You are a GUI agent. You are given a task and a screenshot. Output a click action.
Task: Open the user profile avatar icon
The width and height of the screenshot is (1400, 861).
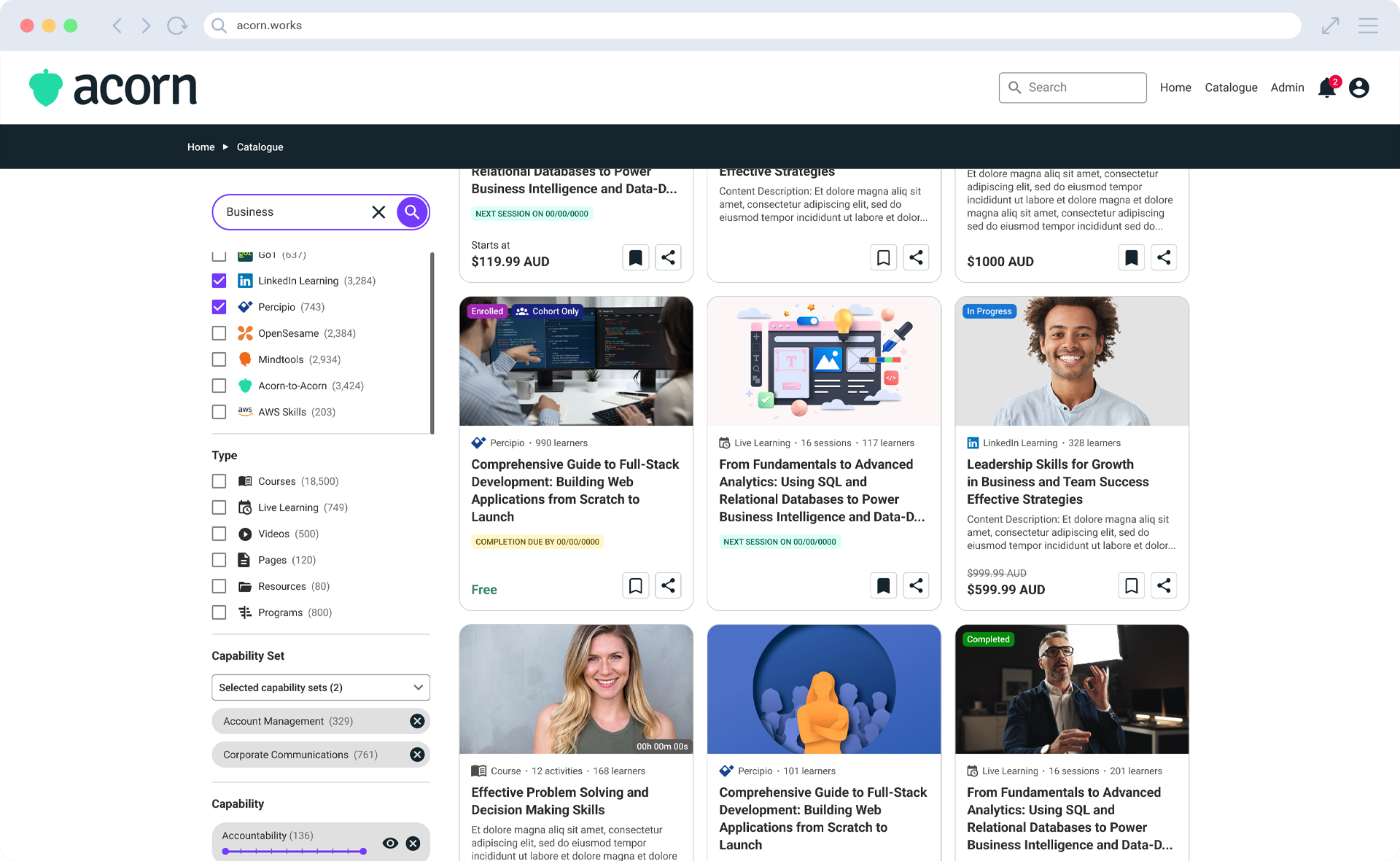[x=1358, y=88]
